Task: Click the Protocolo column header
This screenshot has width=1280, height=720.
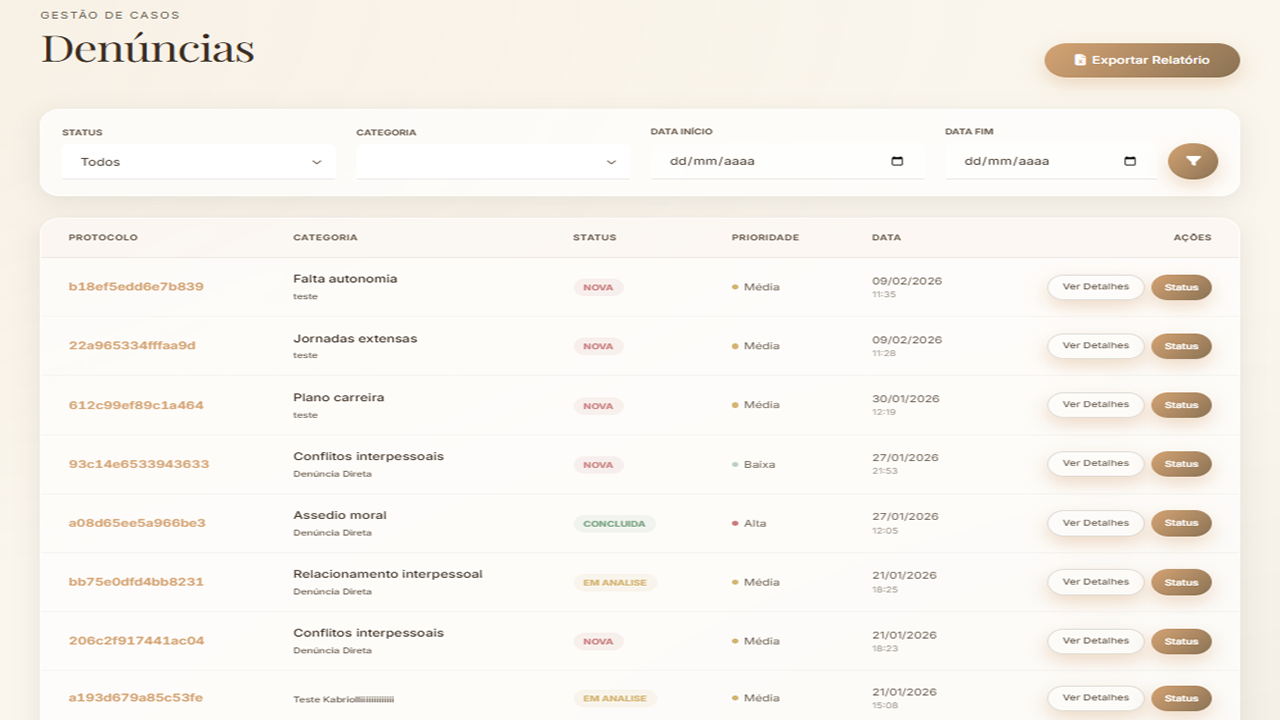Action: coord(103,238)
